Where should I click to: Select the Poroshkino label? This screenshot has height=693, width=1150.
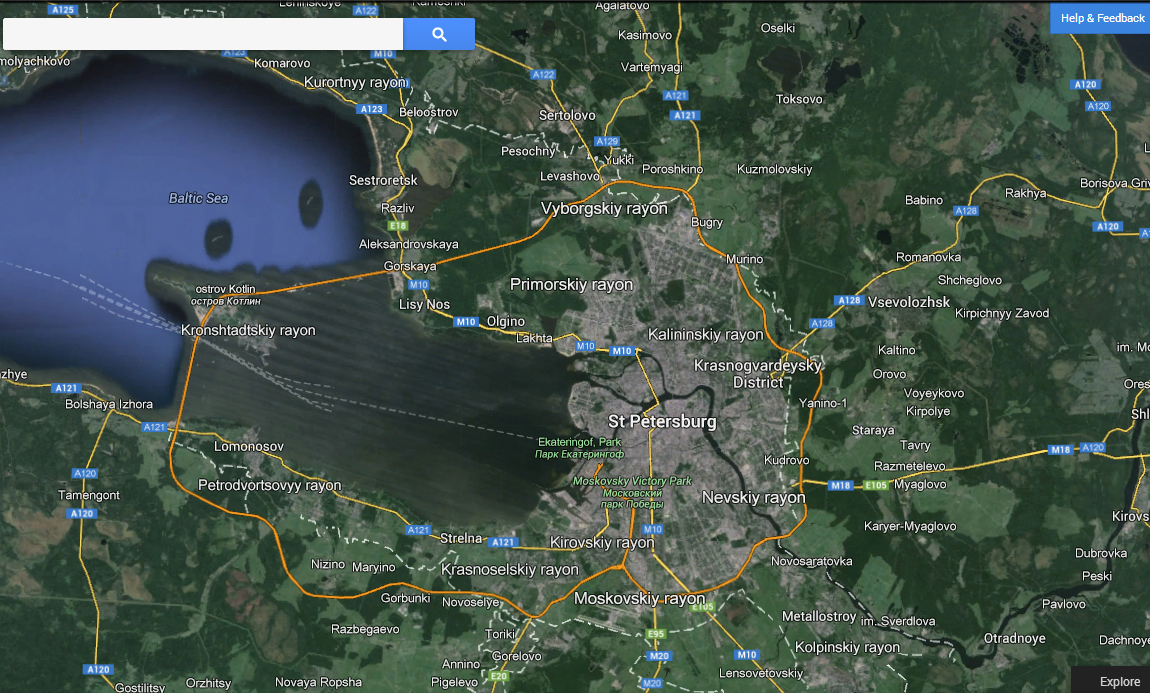[x=673, y=169]
